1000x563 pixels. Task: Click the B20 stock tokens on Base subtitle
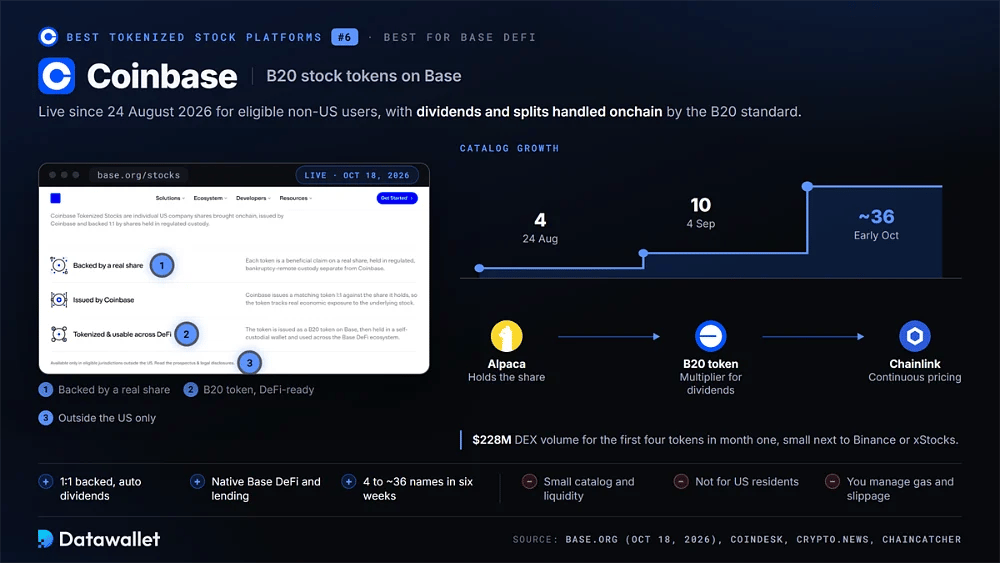click(364, 76)
